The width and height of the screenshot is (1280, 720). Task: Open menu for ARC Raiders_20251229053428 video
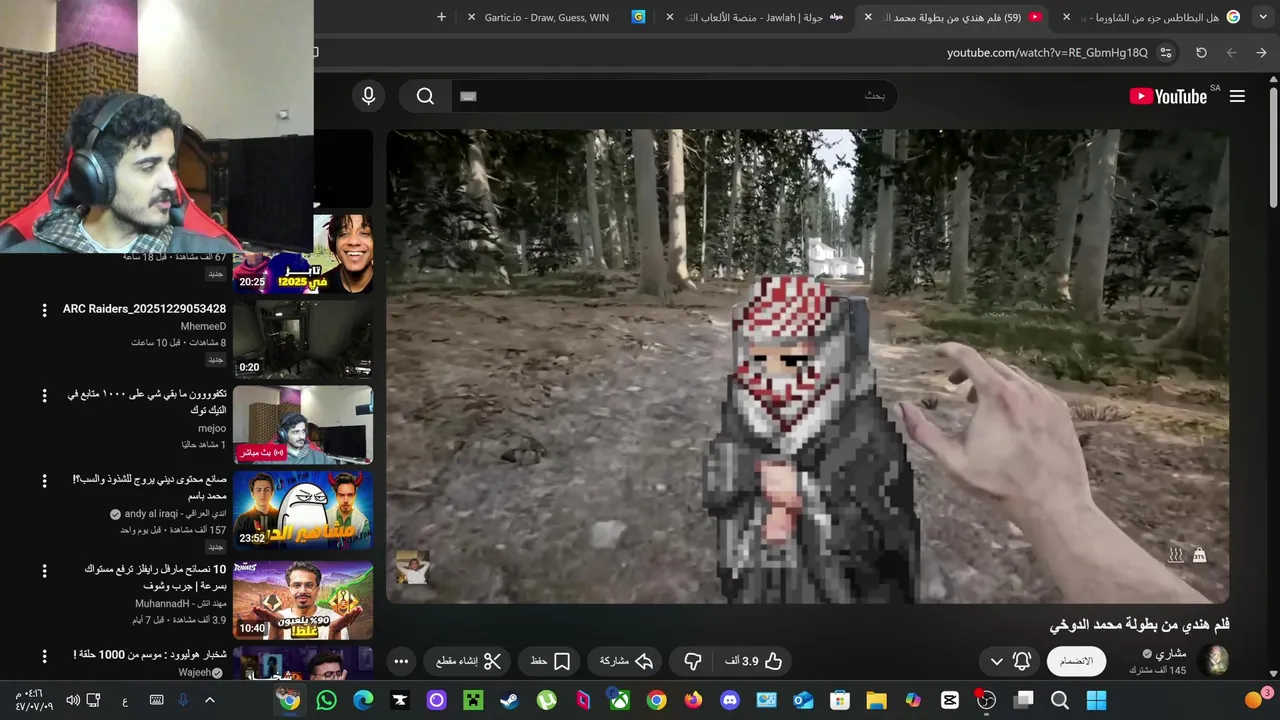pyautogui.click(x=44, y=311)
